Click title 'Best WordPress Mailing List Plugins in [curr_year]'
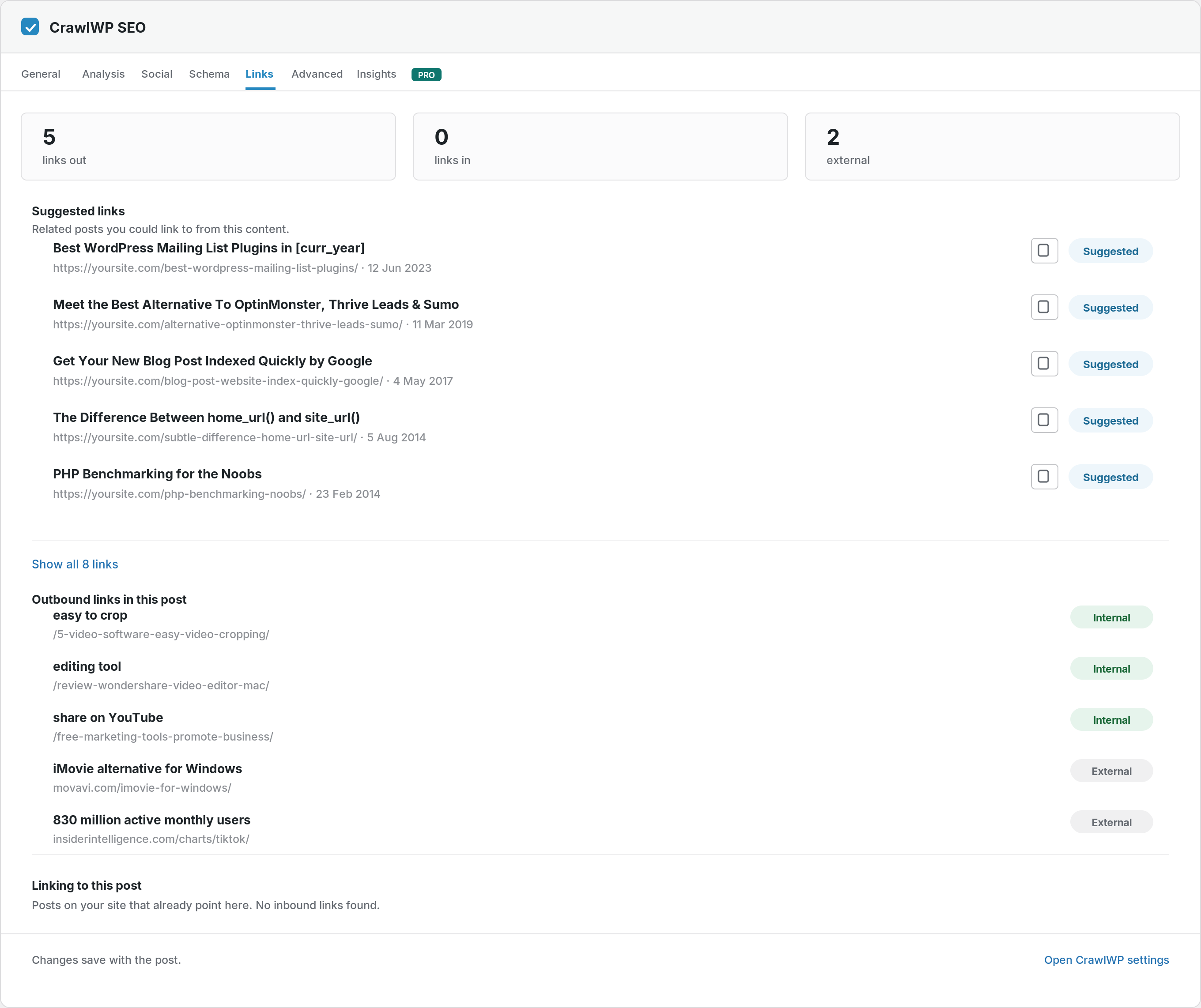 point(209,248)
